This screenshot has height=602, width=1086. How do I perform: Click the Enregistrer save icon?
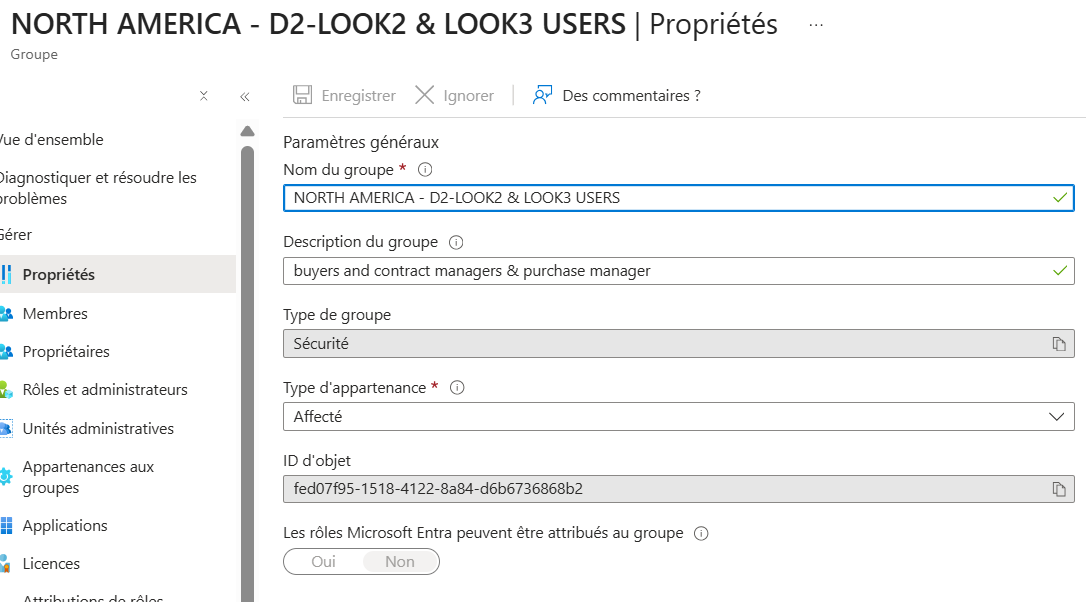[x=302, y=95]
